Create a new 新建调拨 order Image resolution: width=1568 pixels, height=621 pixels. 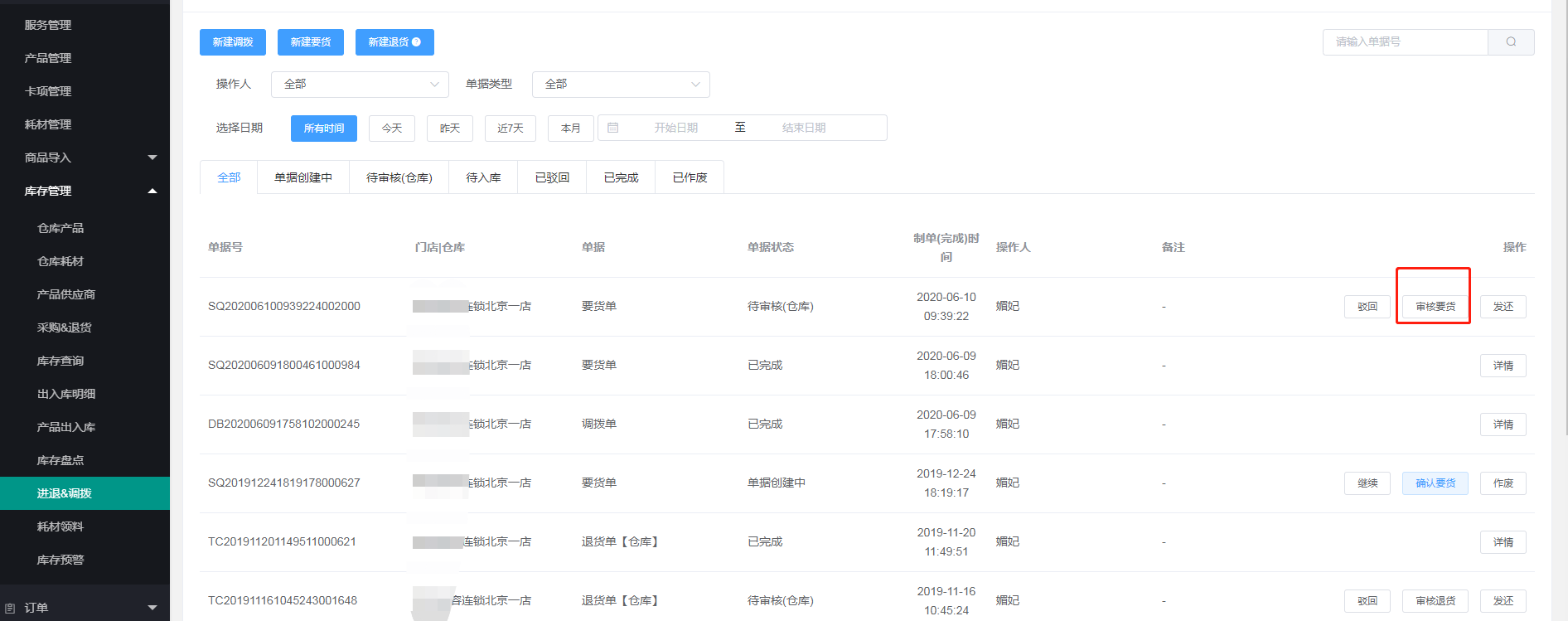point(233,42)
